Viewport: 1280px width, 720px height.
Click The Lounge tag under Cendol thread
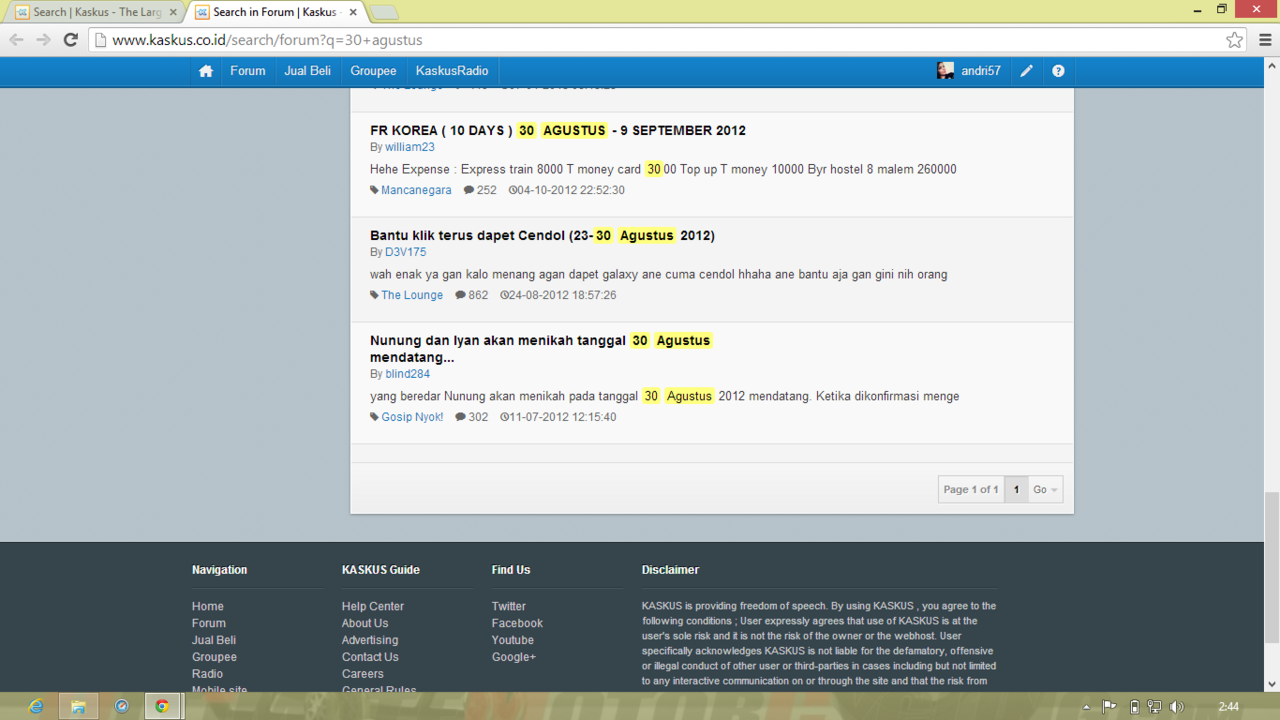412,295
